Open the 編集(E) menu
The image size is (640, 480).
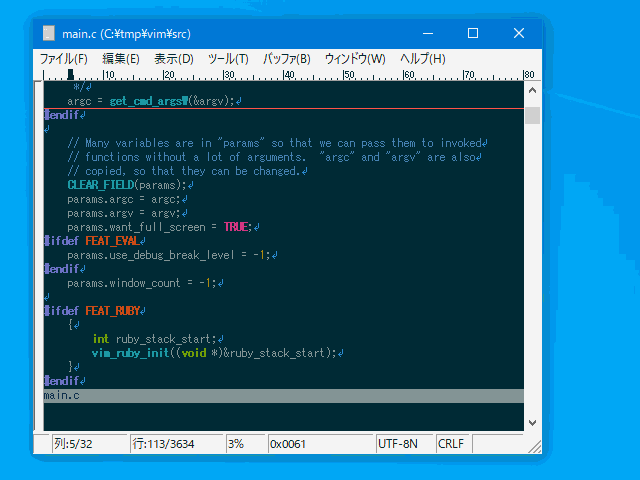121,59
